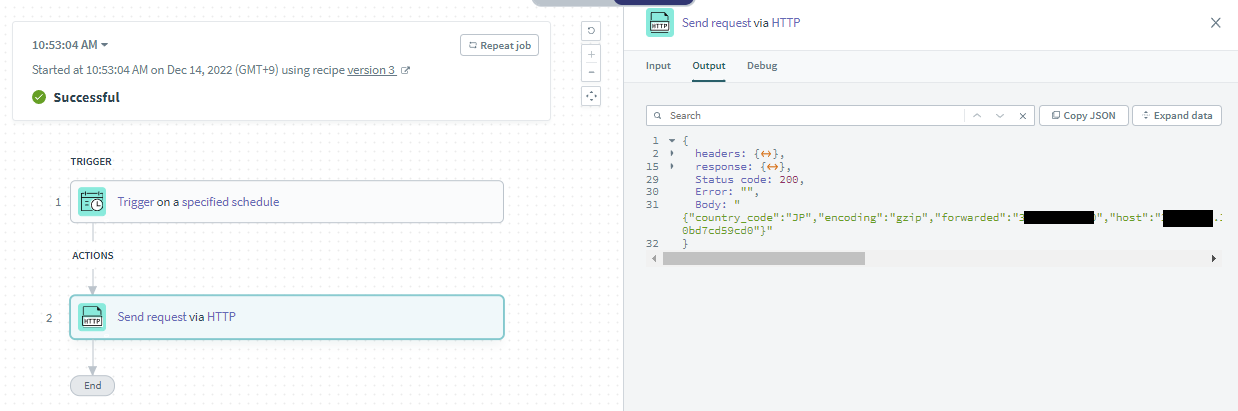1238x411 pixels.
Task: Switch to the Input tab
Action: point(658,66)
